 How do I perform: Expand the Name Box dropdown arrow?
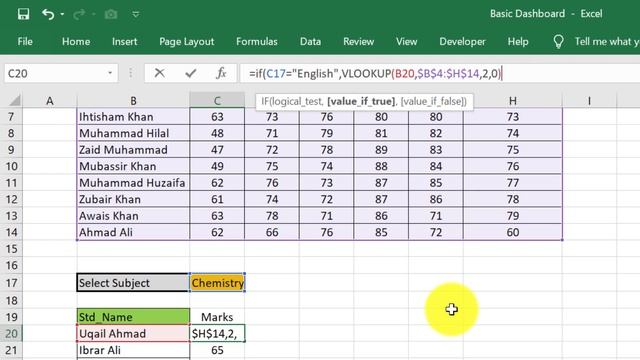(x=110, y=73)
